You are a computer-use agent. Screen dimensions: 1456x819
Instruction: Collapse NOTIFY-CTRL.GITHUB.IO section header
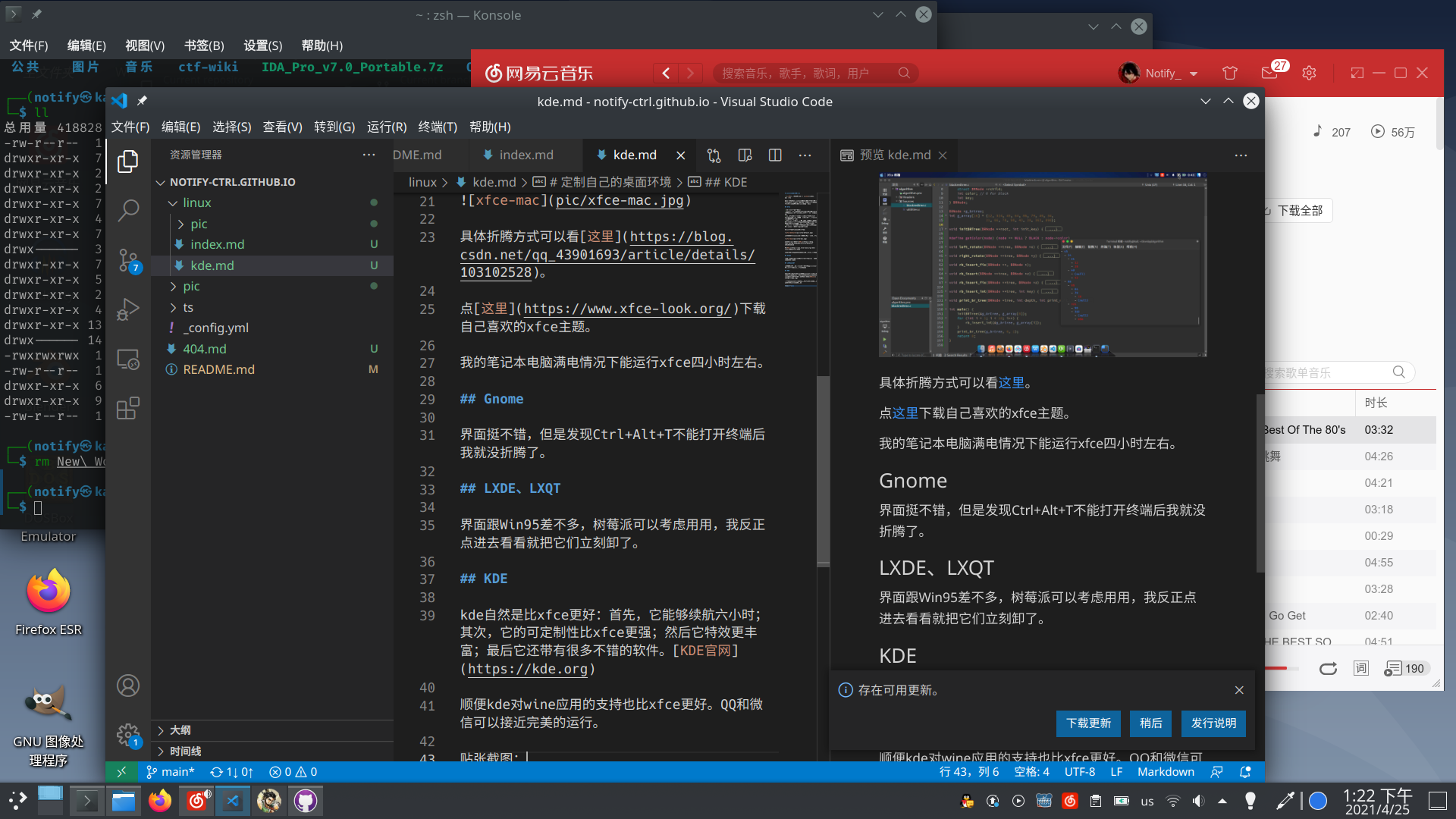pos(232,182)
